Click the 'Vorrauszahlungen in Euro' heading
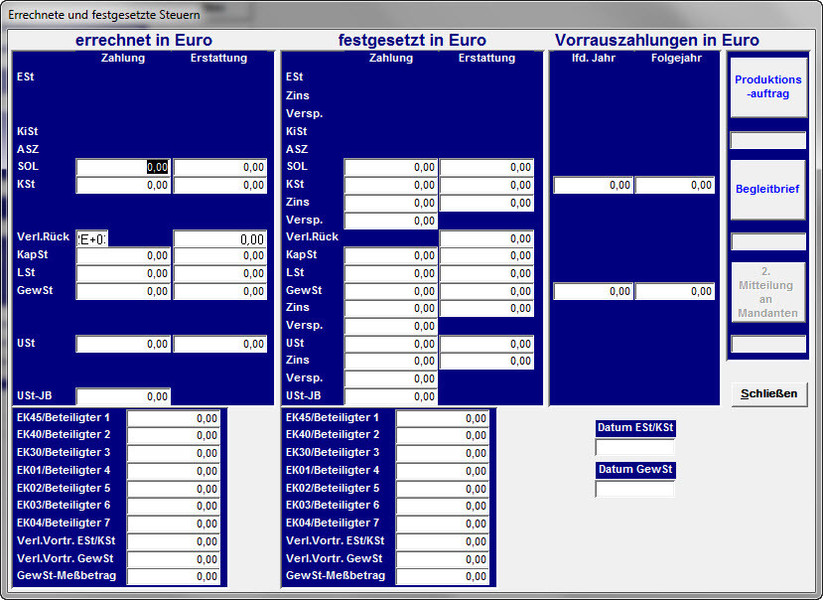 point(657,40)
